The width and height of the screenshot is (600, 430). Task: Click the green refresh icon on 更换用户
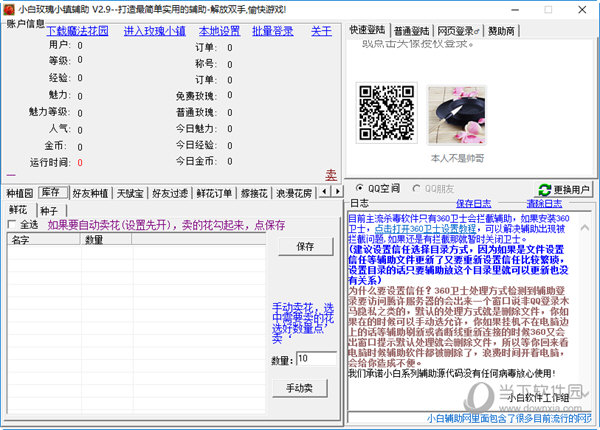[x=544, y=190]
